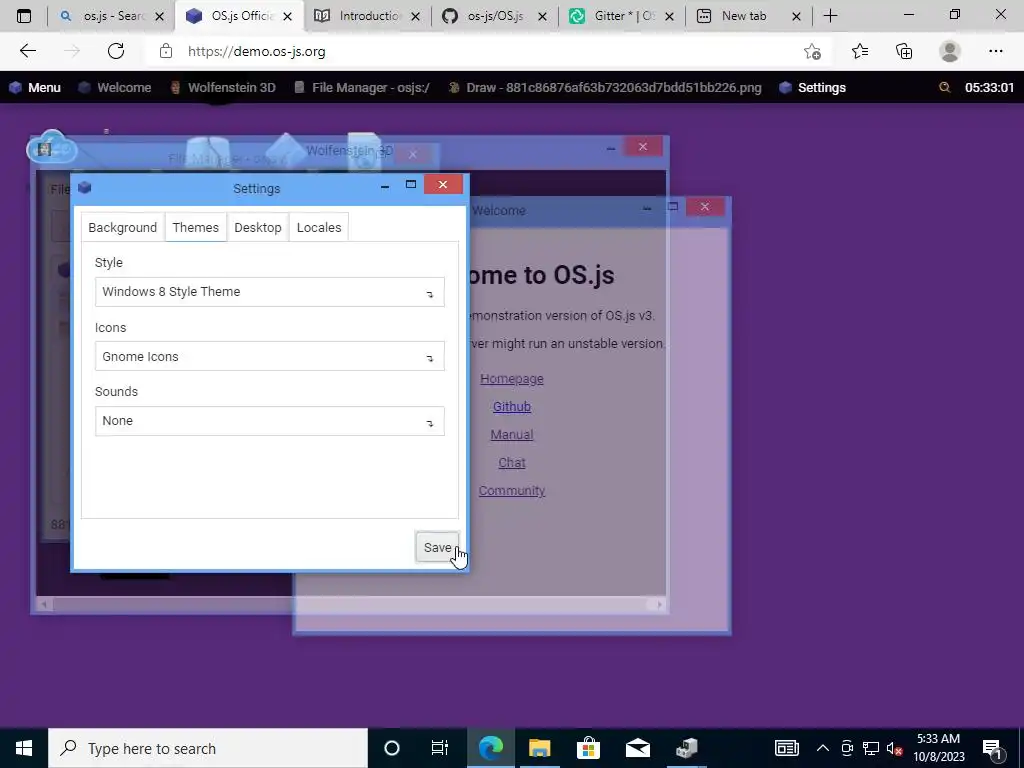
Task: Open the OS.js Menu in the panel
Action: 35,88
